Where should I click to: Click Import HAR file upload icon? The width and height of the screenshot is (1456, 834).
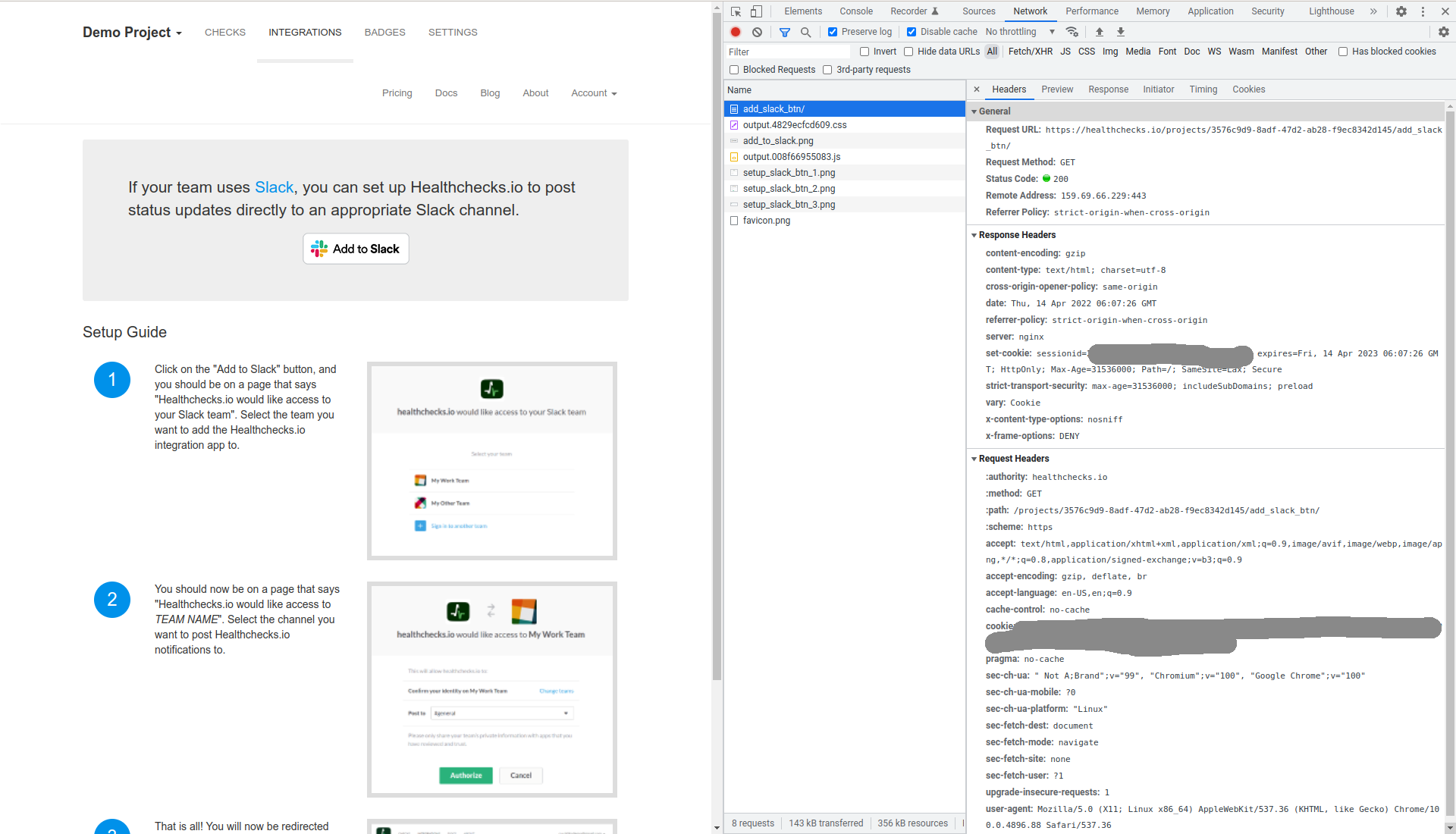1099,32
